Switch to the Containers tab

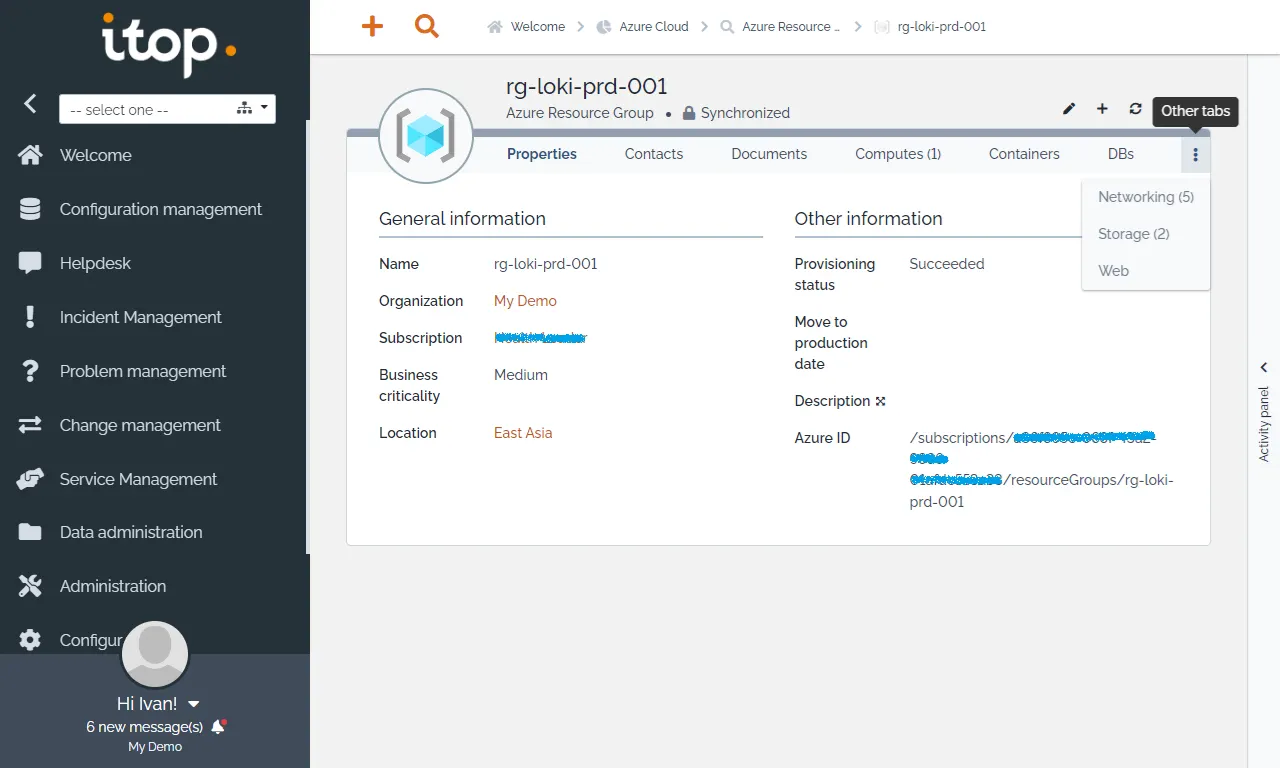point(1024,154)
